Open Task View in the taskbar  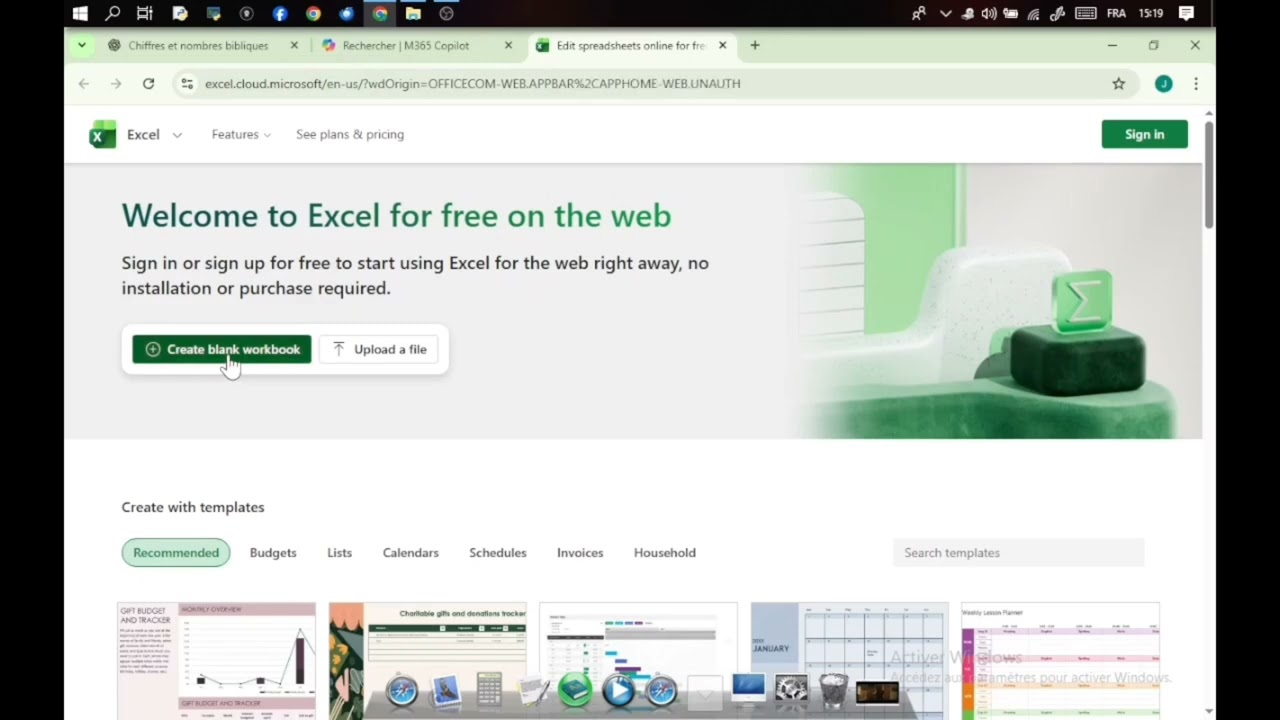[x=145, y=14]
